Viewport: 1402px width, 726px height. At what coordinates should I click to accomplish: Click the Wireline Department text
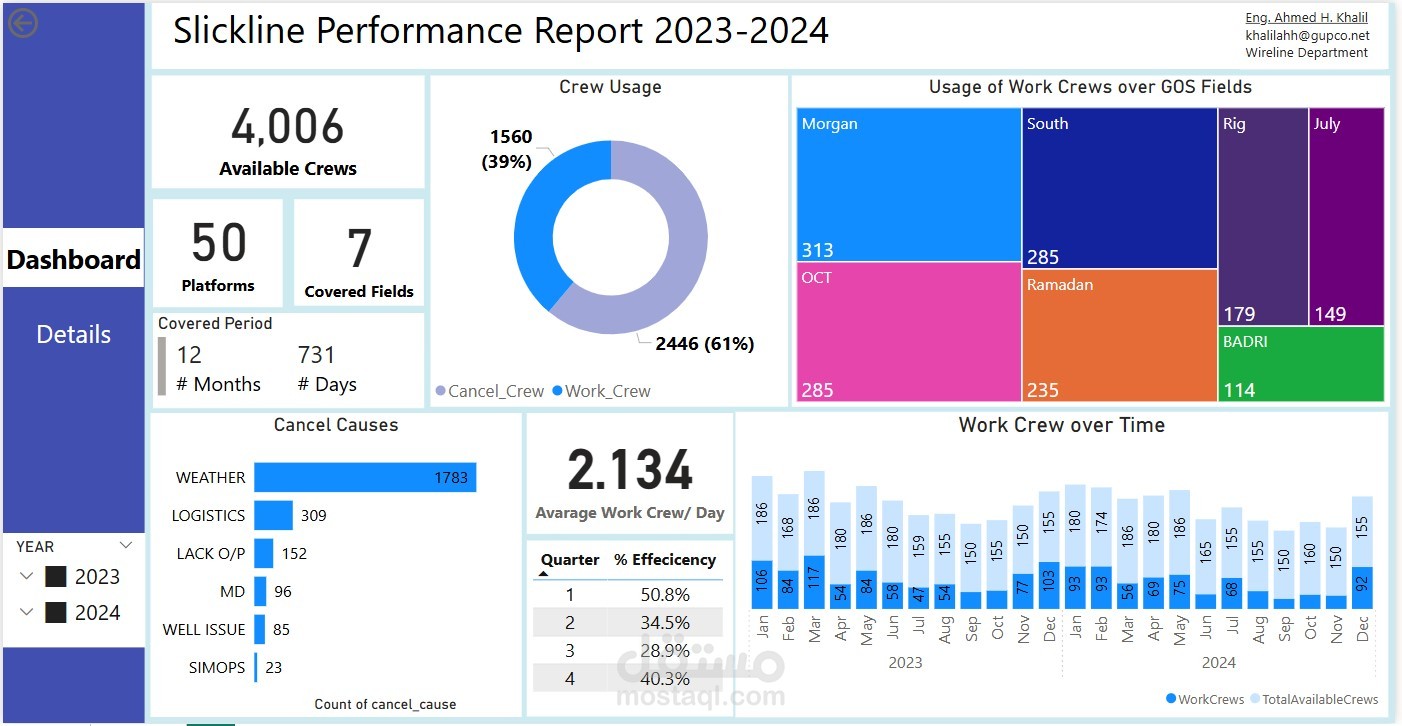click(x=1307, y=52)
